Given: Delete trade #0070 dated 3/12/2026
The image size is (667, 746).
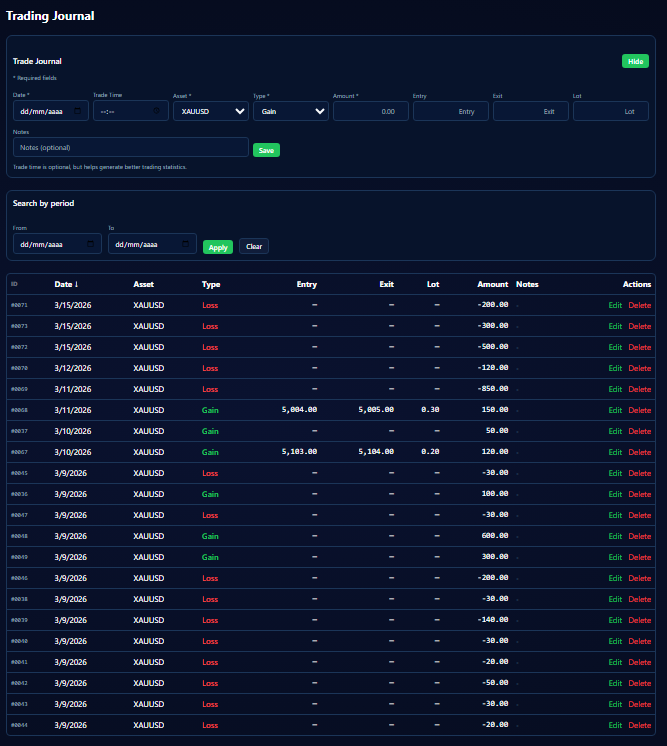Looking at the screenshot, I should [639, 368].
